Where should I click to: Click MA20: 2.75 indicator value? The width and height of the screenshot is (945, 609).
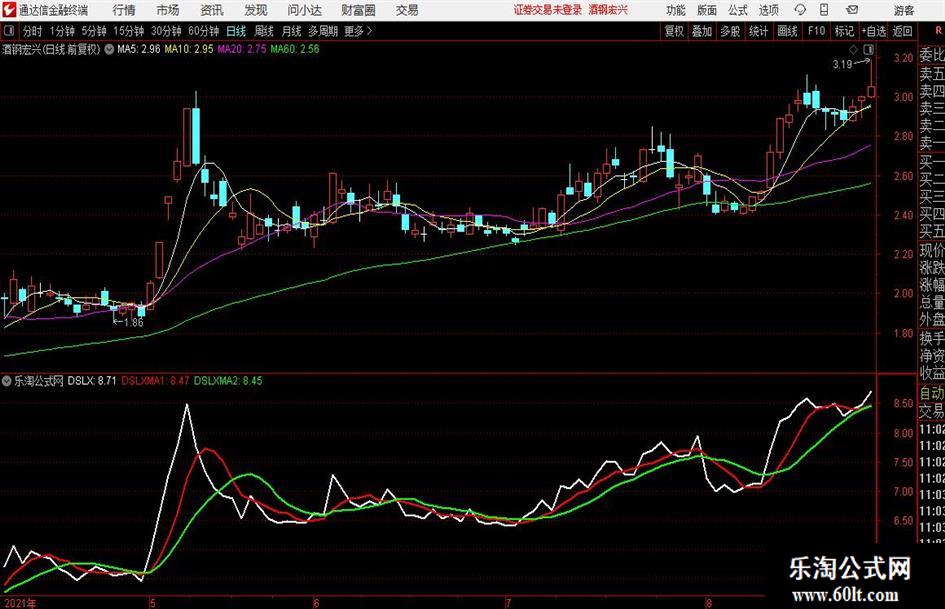tap(242, 49)
